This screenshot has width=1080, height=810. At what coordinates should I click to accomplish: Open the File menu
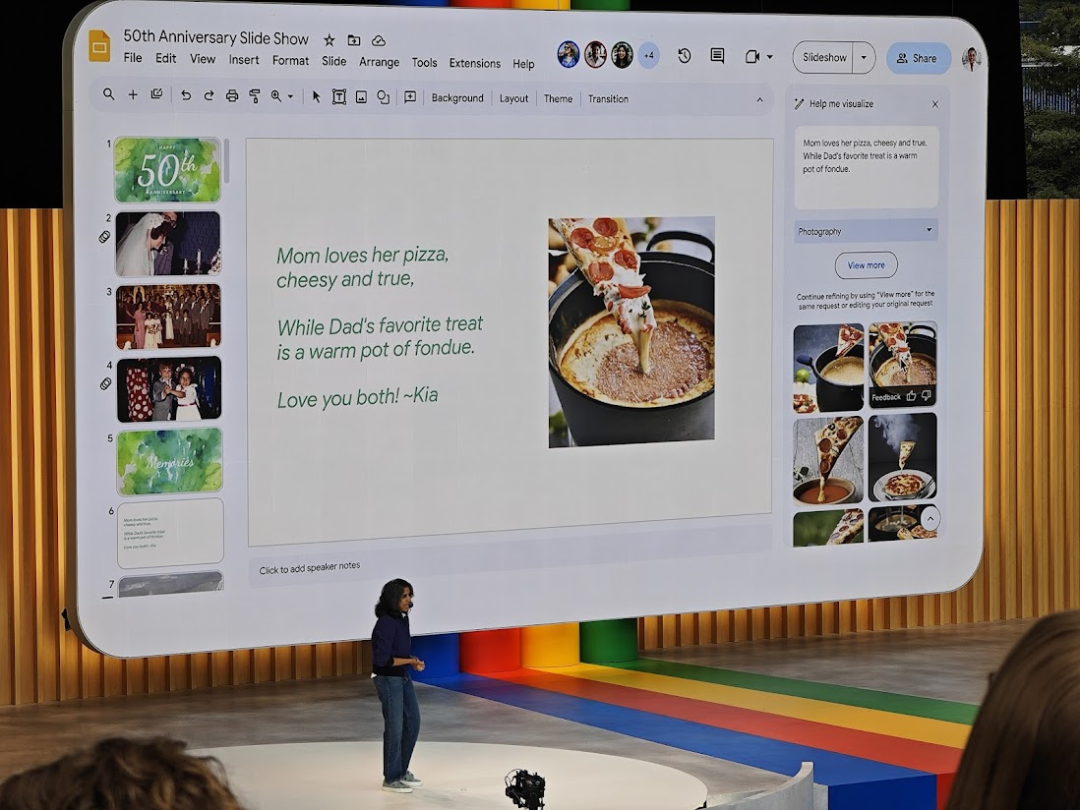[133, 58]
